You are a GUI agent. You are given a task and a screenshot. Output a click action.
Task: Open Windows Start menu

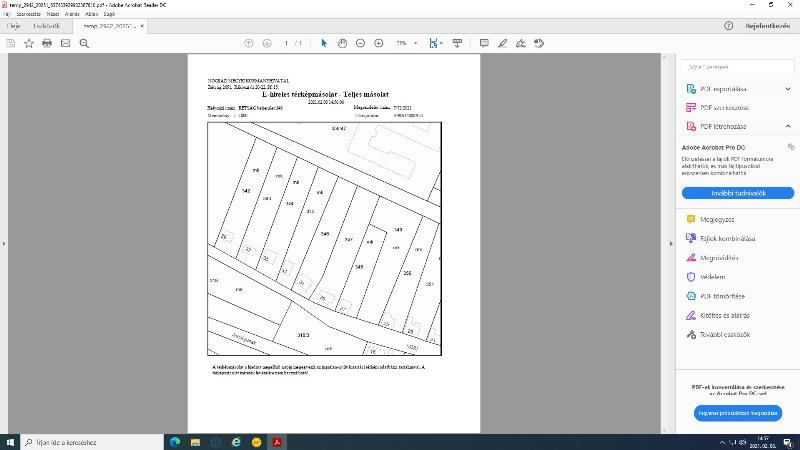coord(10,442)
